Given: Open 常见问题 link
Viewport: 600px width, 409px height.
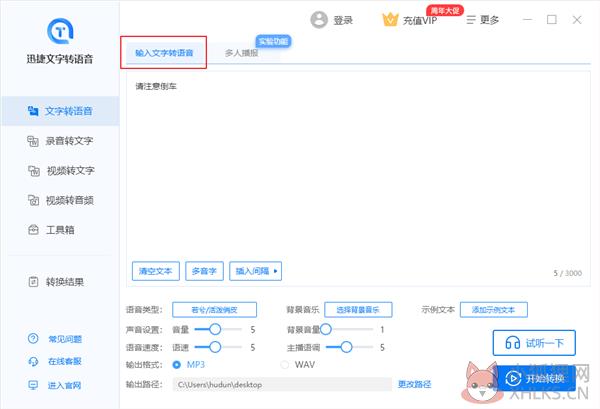Looking at the screenshot, I should (x=65, y=339).
